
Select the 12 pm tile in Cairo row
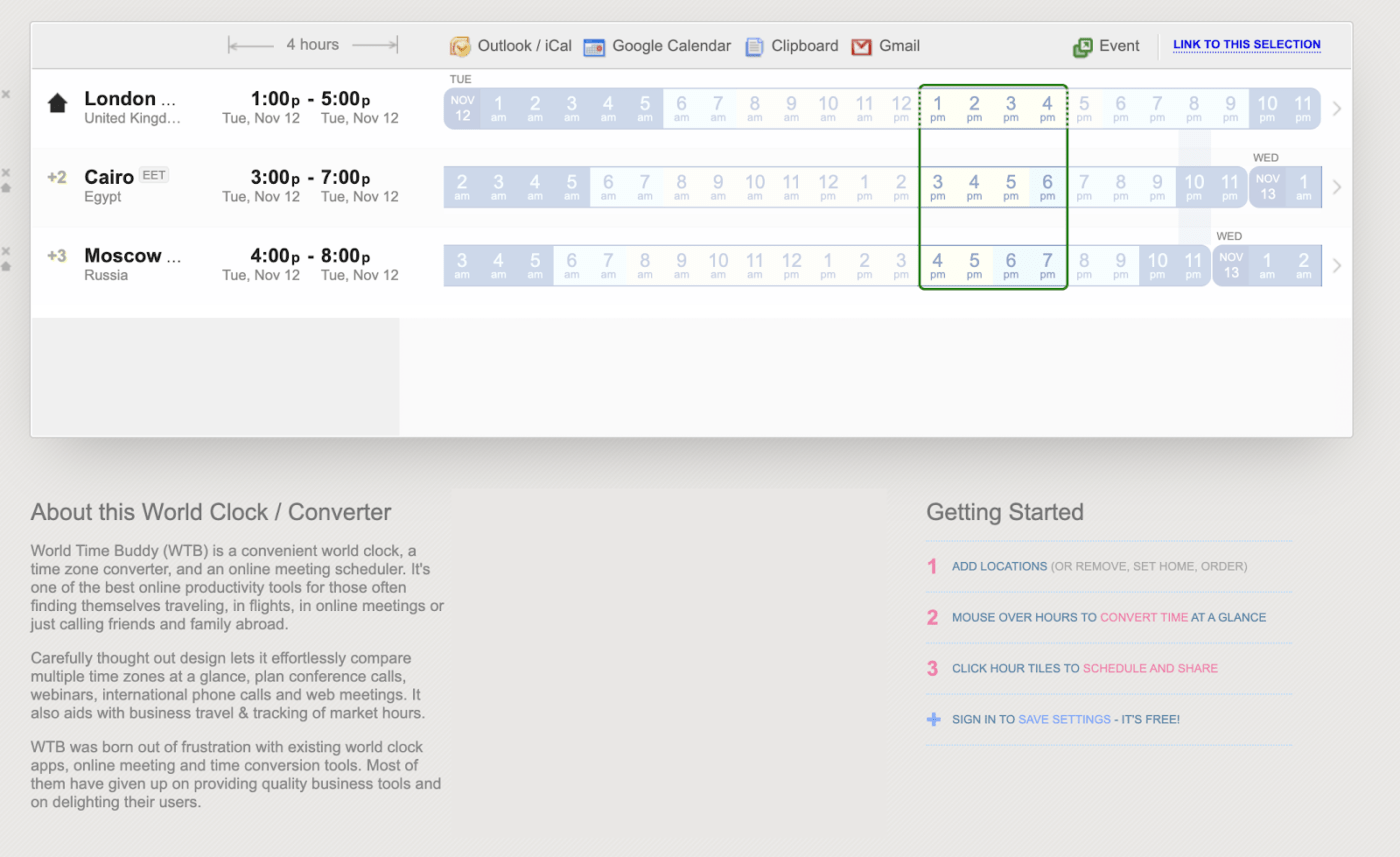[x=828, y=187]
